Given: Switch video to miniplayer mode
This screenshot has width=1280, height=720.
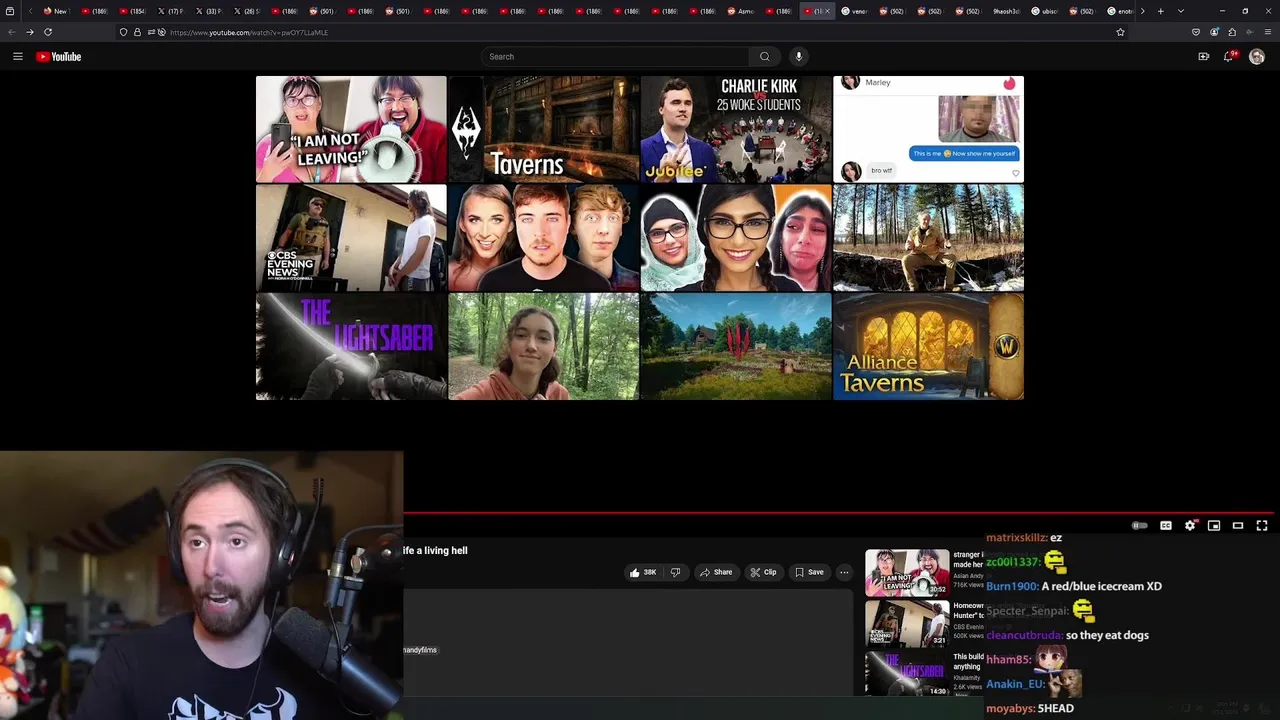Looking at the screenshot, I should [x=1214, y=525].
